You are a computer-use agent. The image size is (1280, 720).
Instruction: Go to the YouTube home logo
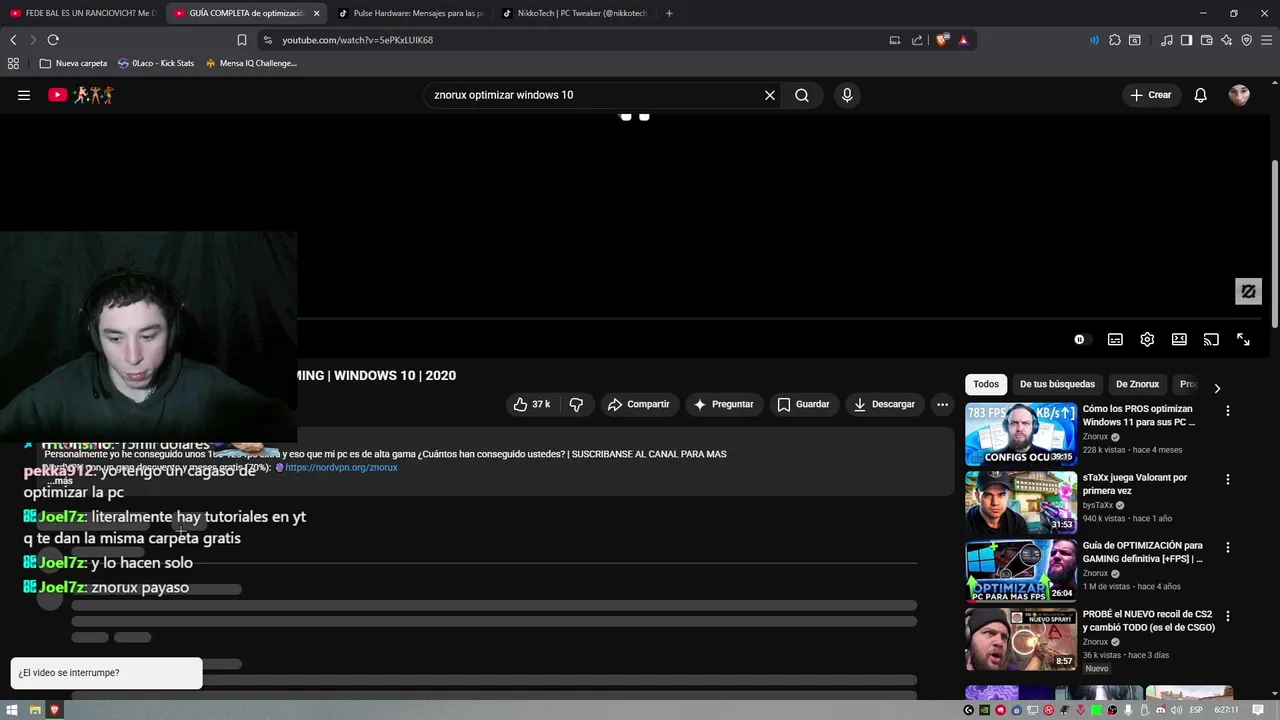tap(81, 95)
